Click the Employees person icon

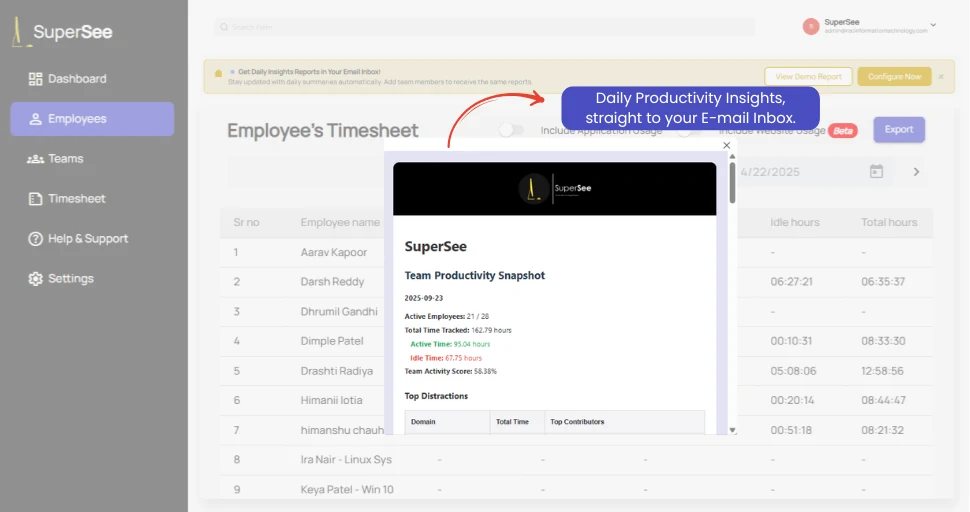(35, 119)
